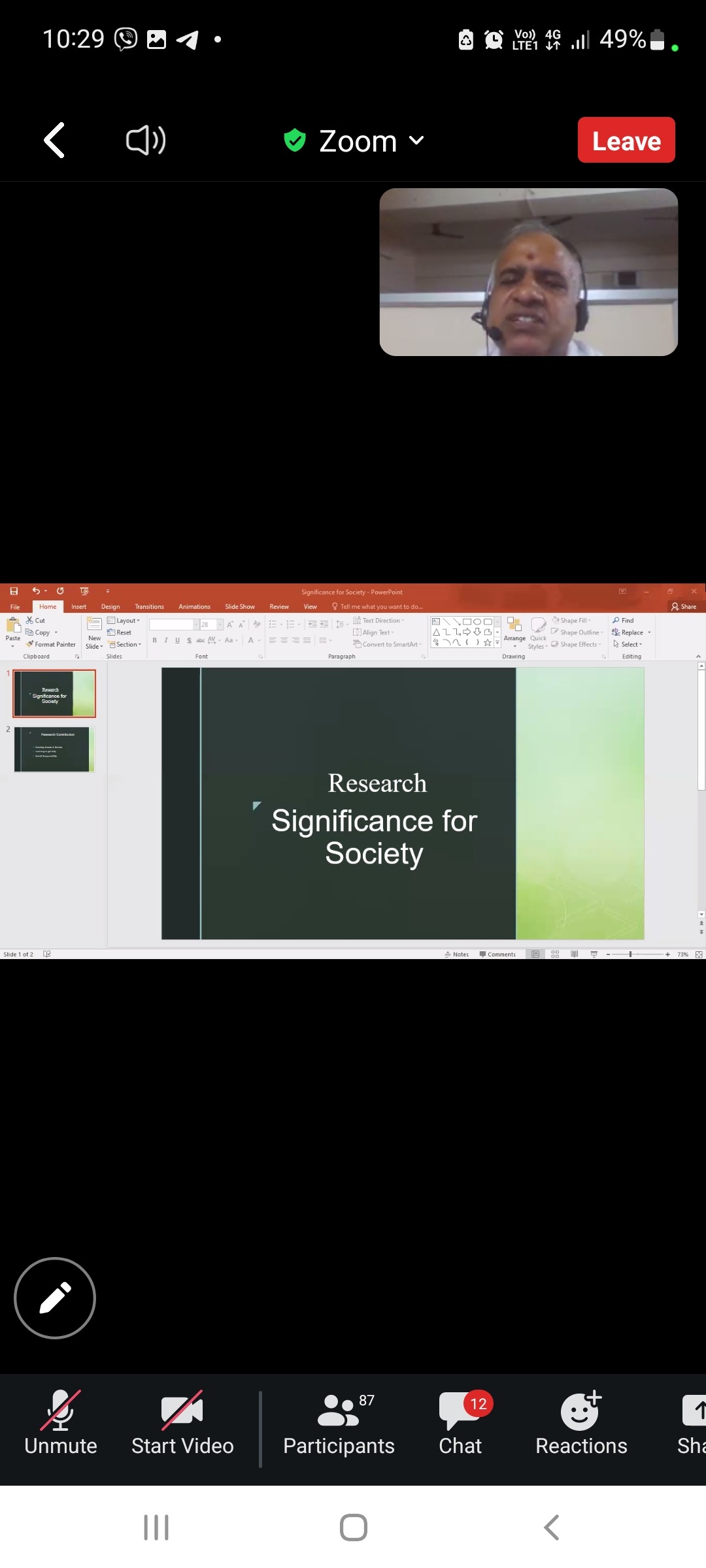Open Android recent apps button
Screen dimensions: 706x1568
click(x=156, y=1527)
